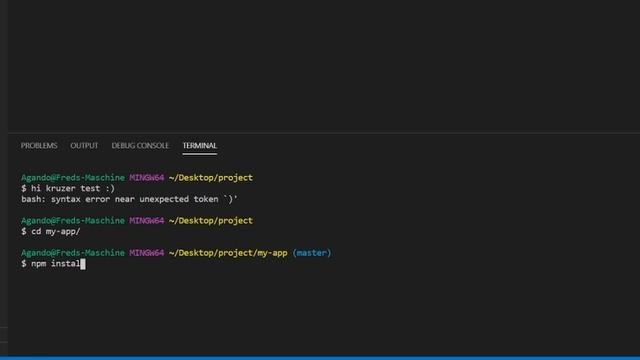Click the '~/Desktop/project/my-app' path text
Image resolution: width=640 pixels, height=360 pixels.
click(x=228, y=253)
